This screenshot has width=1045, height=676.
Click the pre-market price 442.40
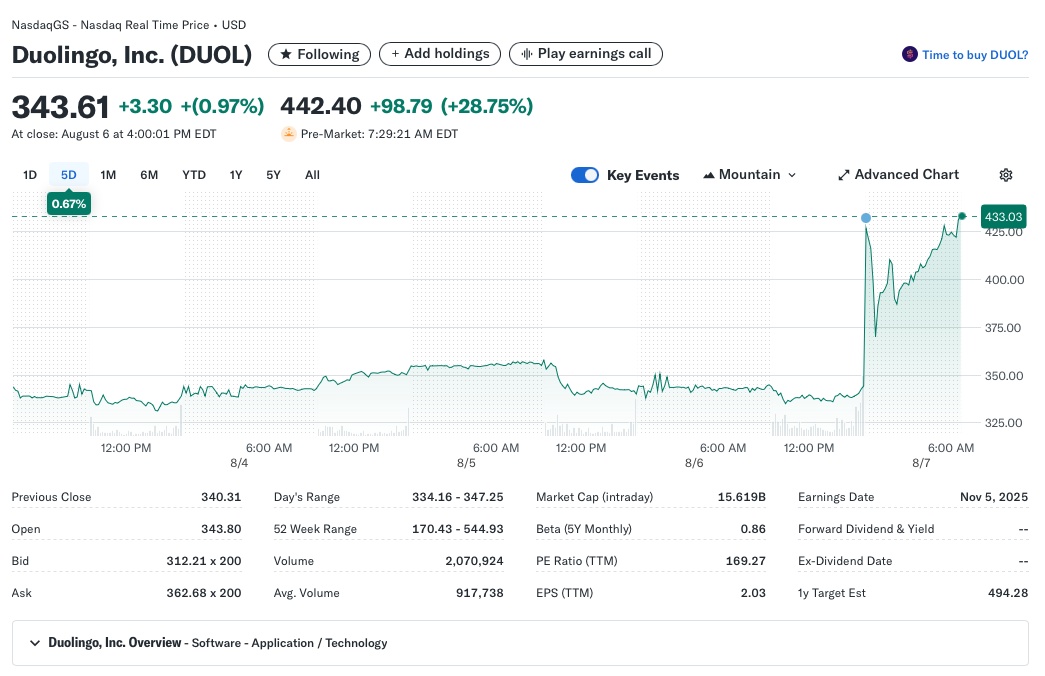(321, 105)
